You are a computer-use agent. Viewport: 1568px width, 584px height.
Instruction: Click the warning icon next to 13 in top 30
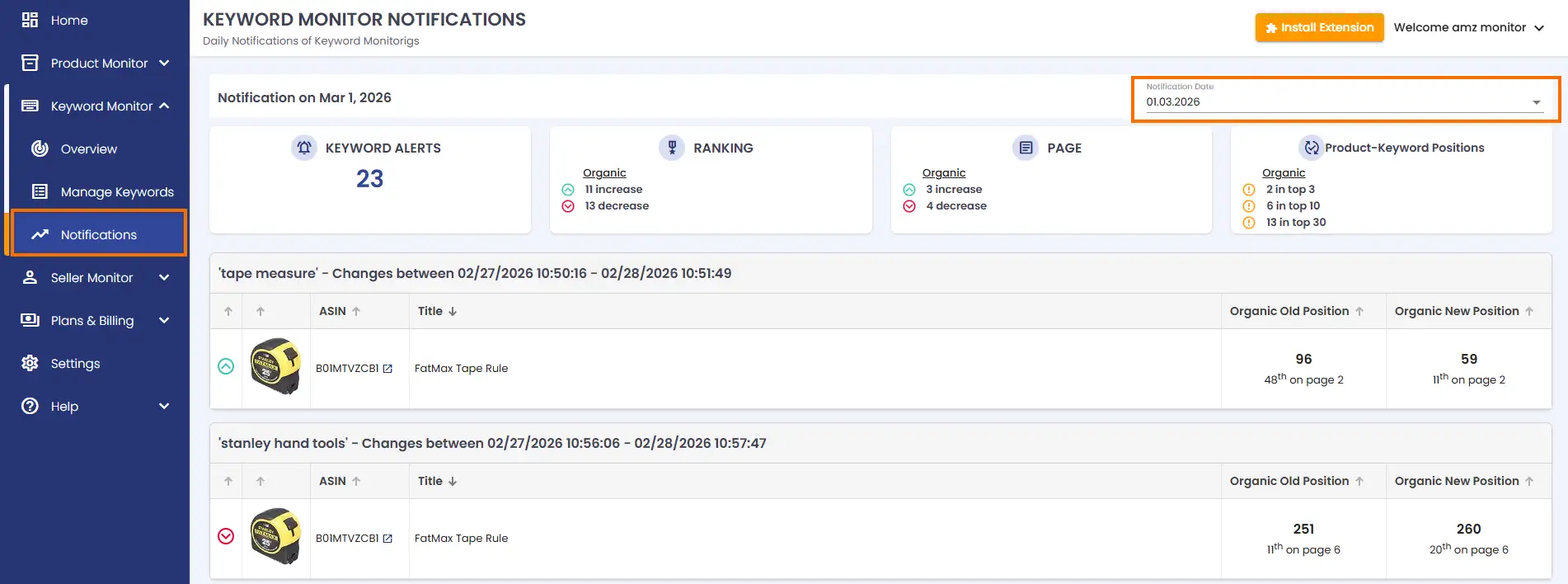tap(1249, 223)
